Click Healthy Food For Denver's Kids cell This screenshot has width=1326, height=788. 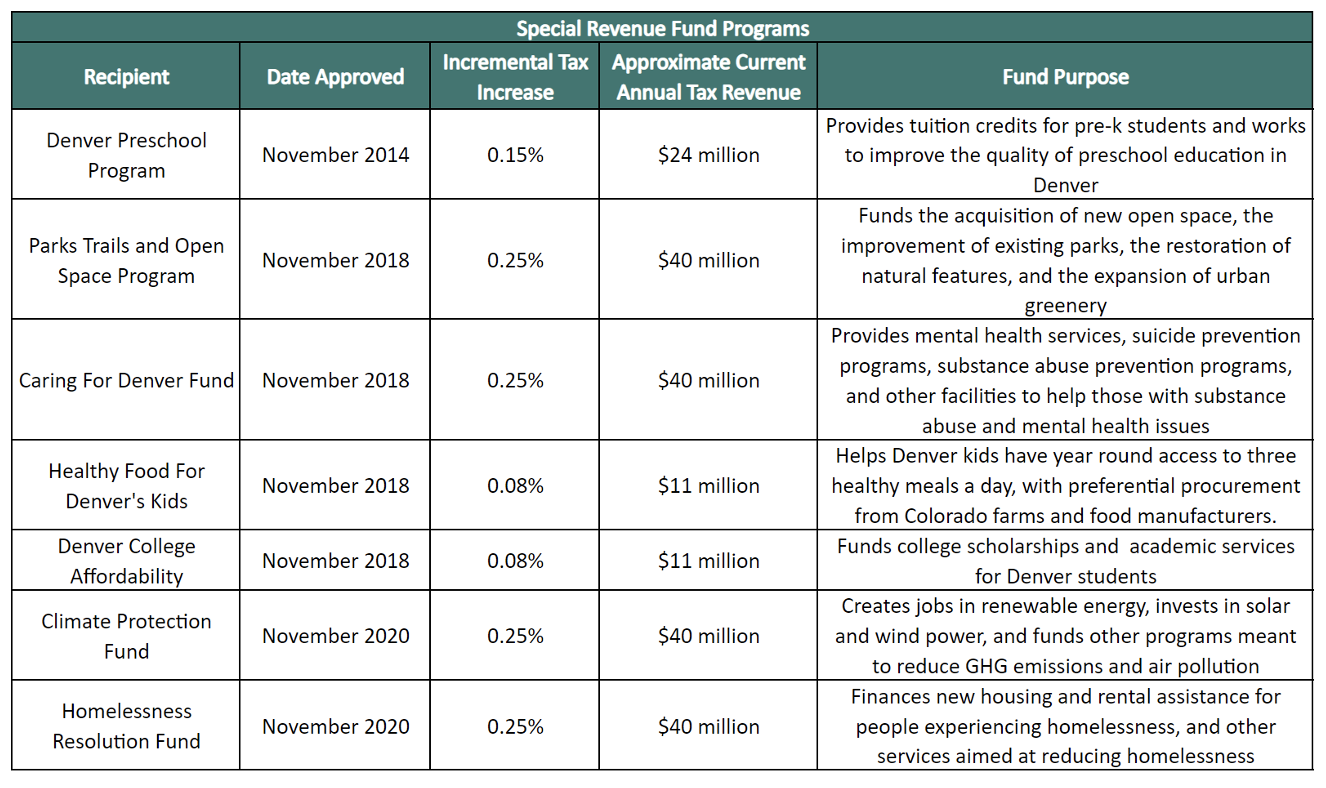(x=126, y=486)
